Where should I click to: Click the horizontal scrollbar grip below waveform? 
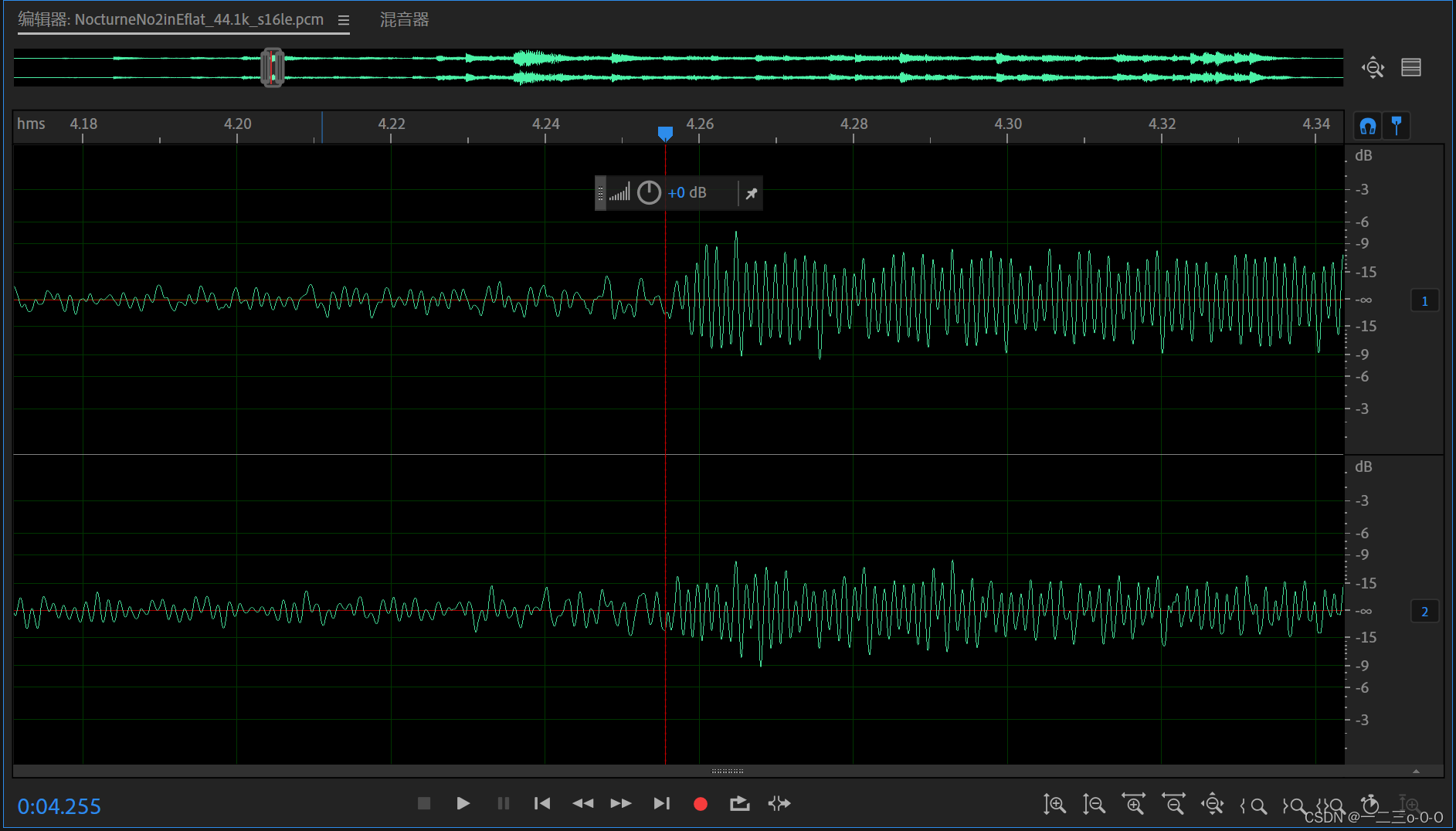tap(728, 771)
